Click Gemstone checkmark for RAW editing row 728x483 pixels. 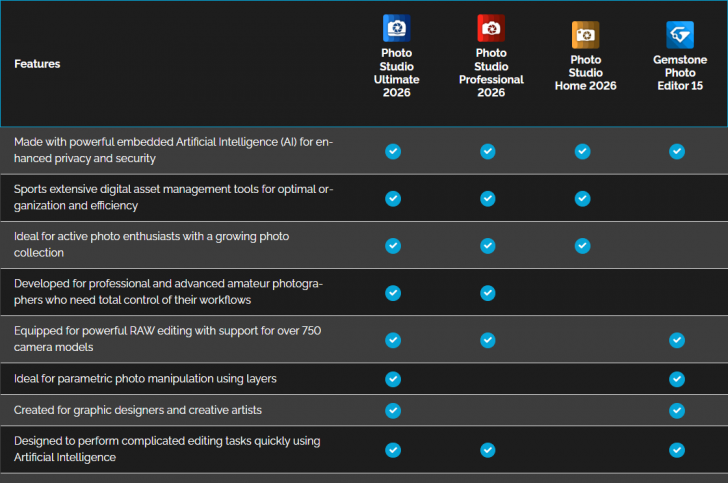pos(677,340)
